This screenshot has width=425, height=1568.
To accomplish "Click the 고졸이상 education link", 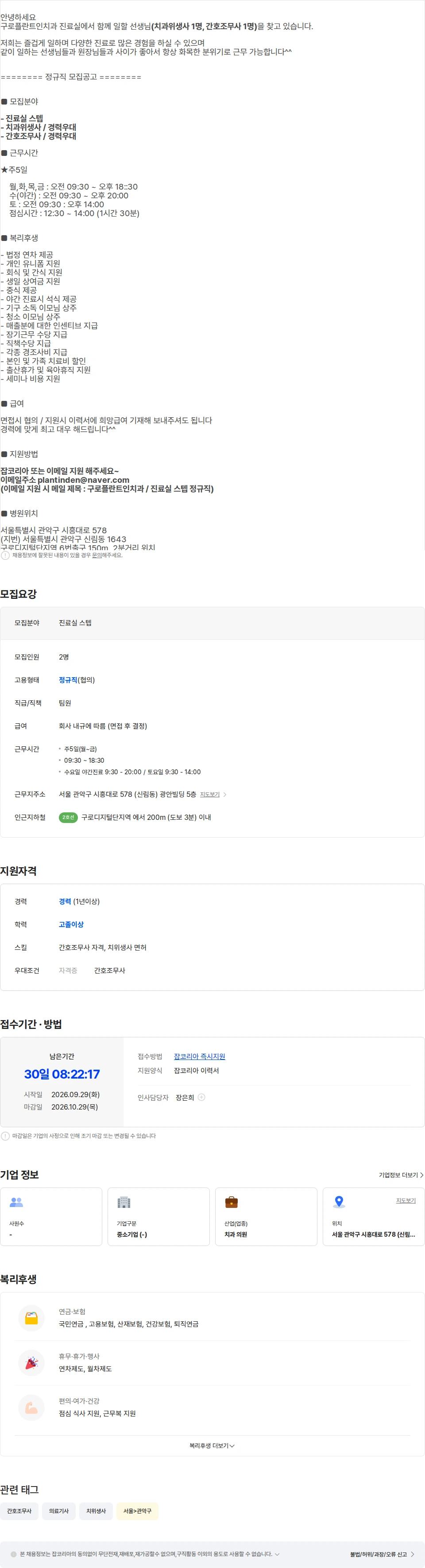I will tap(71, 924).
